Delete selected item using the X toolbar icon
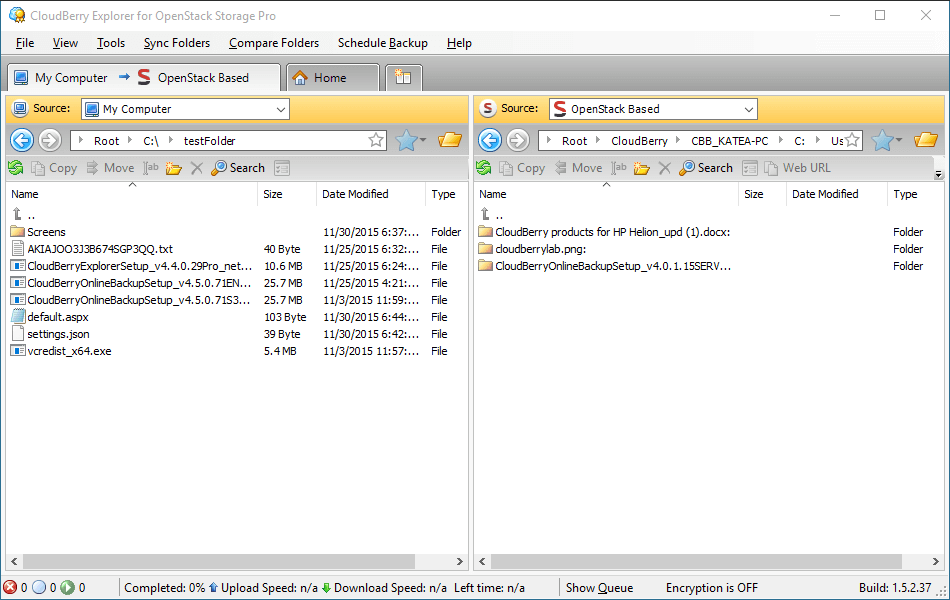This screenshot has width=950, height=600. (196, 167)
